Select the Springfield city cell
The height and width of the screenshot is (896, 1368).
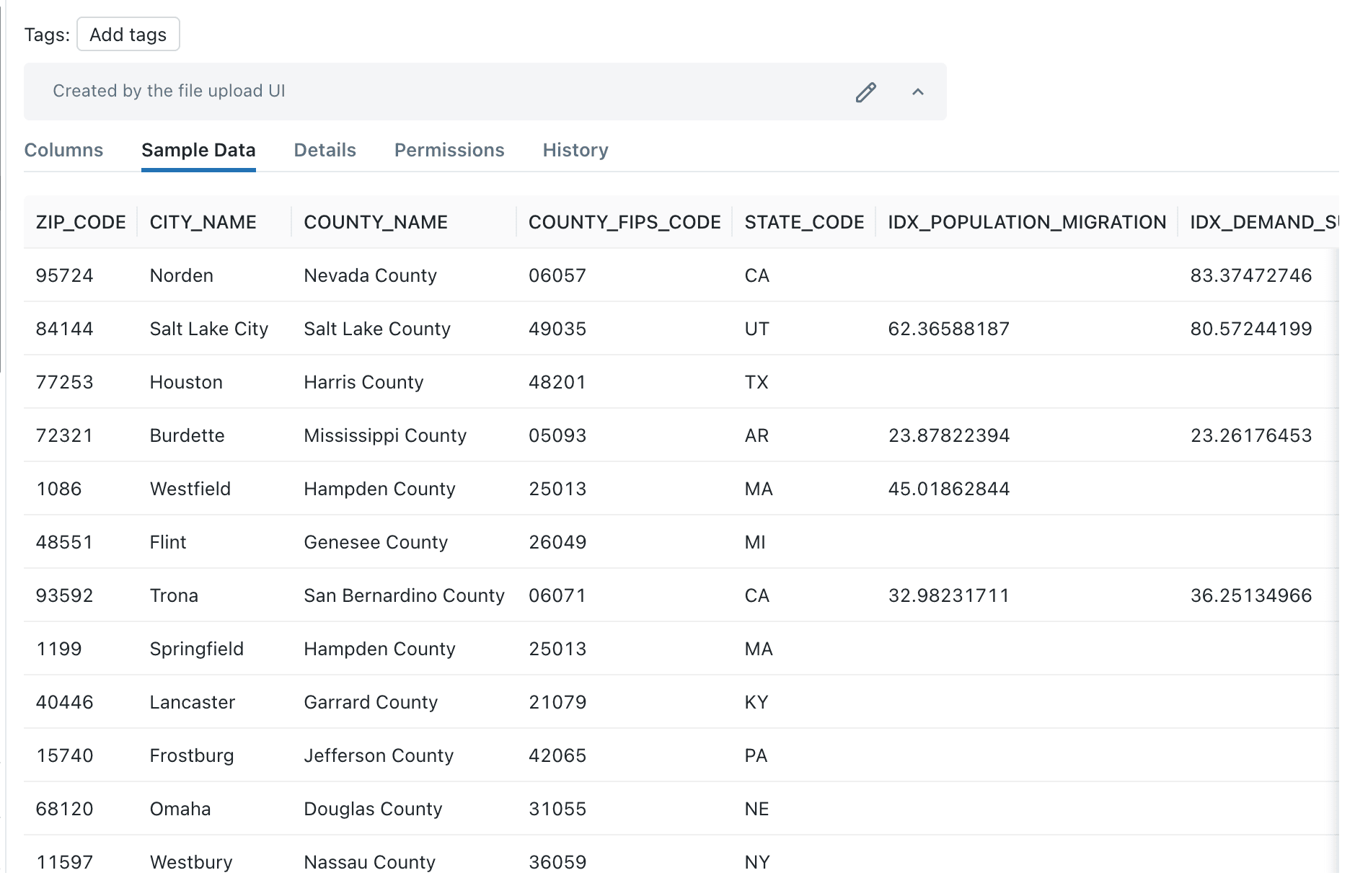[x=197, y=649]
